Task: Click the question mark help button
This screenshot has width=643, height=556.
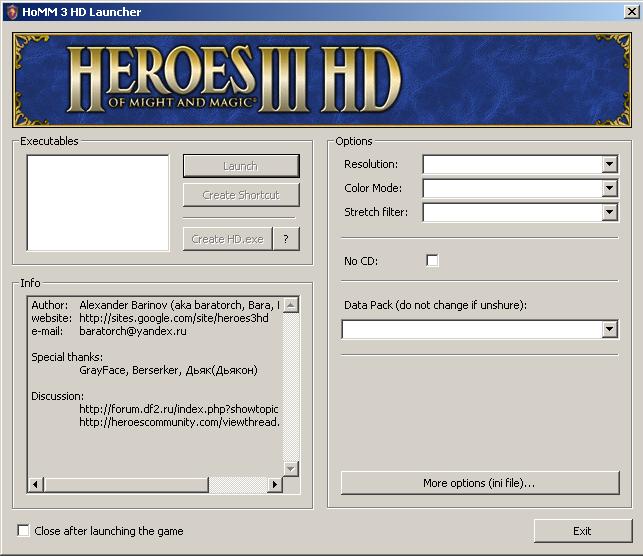Action: (286, 239)
